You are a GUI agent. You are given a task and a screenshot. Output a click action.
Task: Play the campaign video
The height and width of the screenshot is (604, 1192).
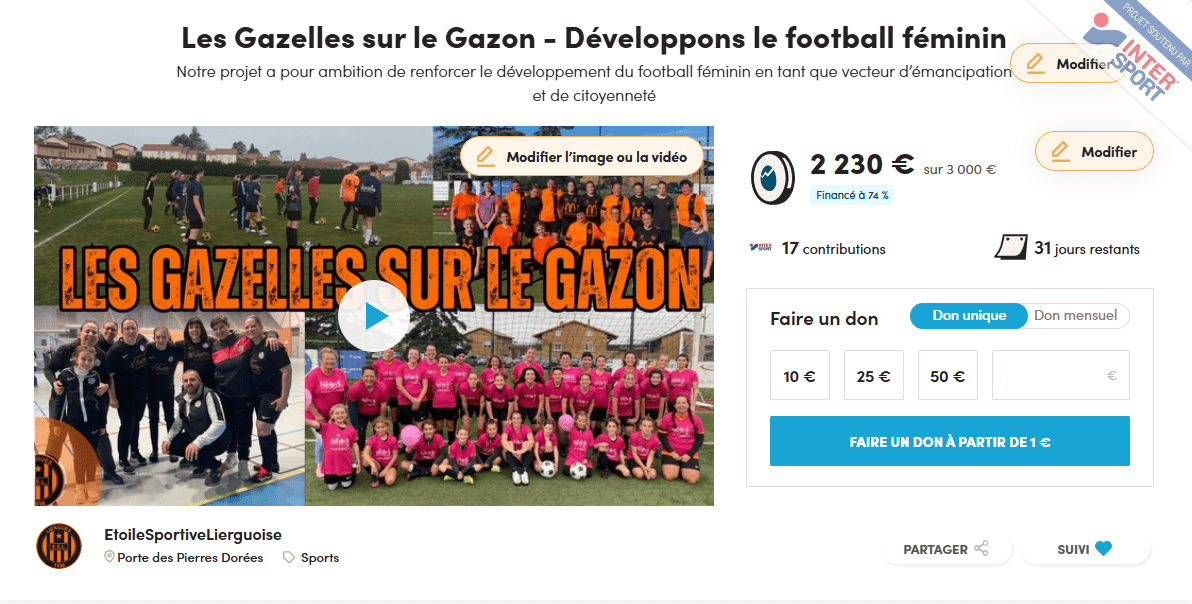tap(373, 316)
